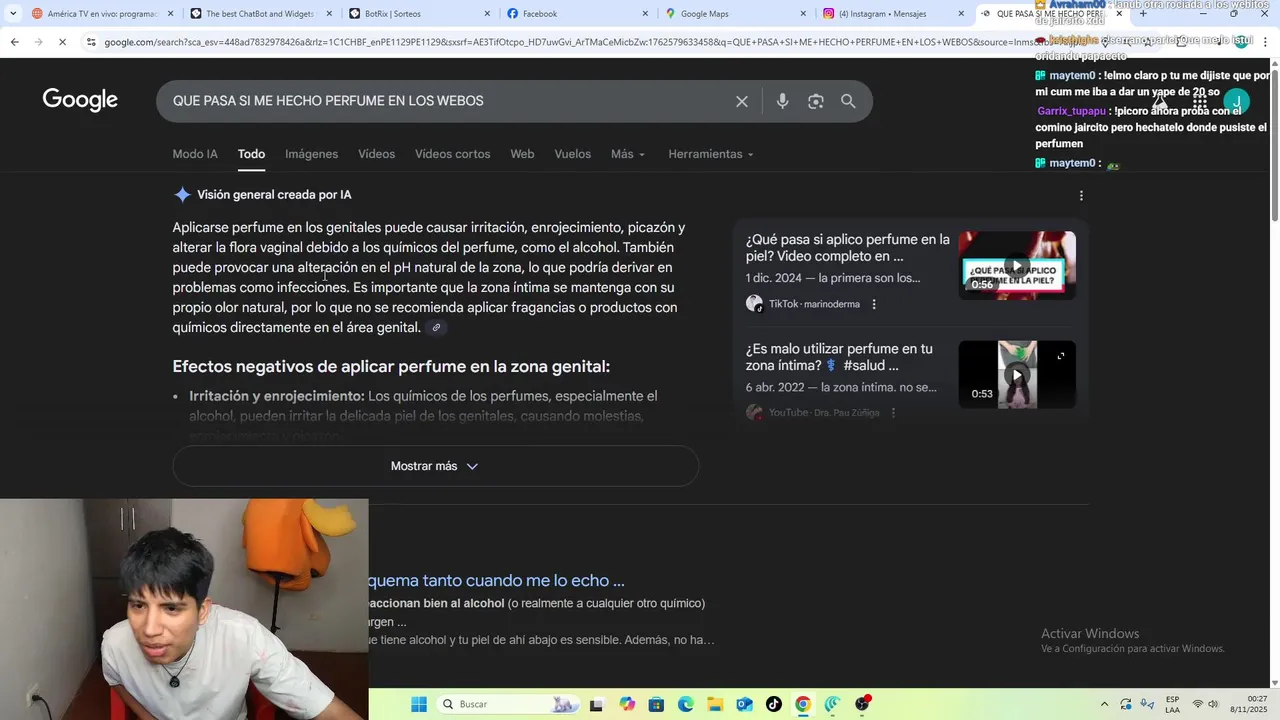Switch ESP LAA keyboard language

[1172, 704]
